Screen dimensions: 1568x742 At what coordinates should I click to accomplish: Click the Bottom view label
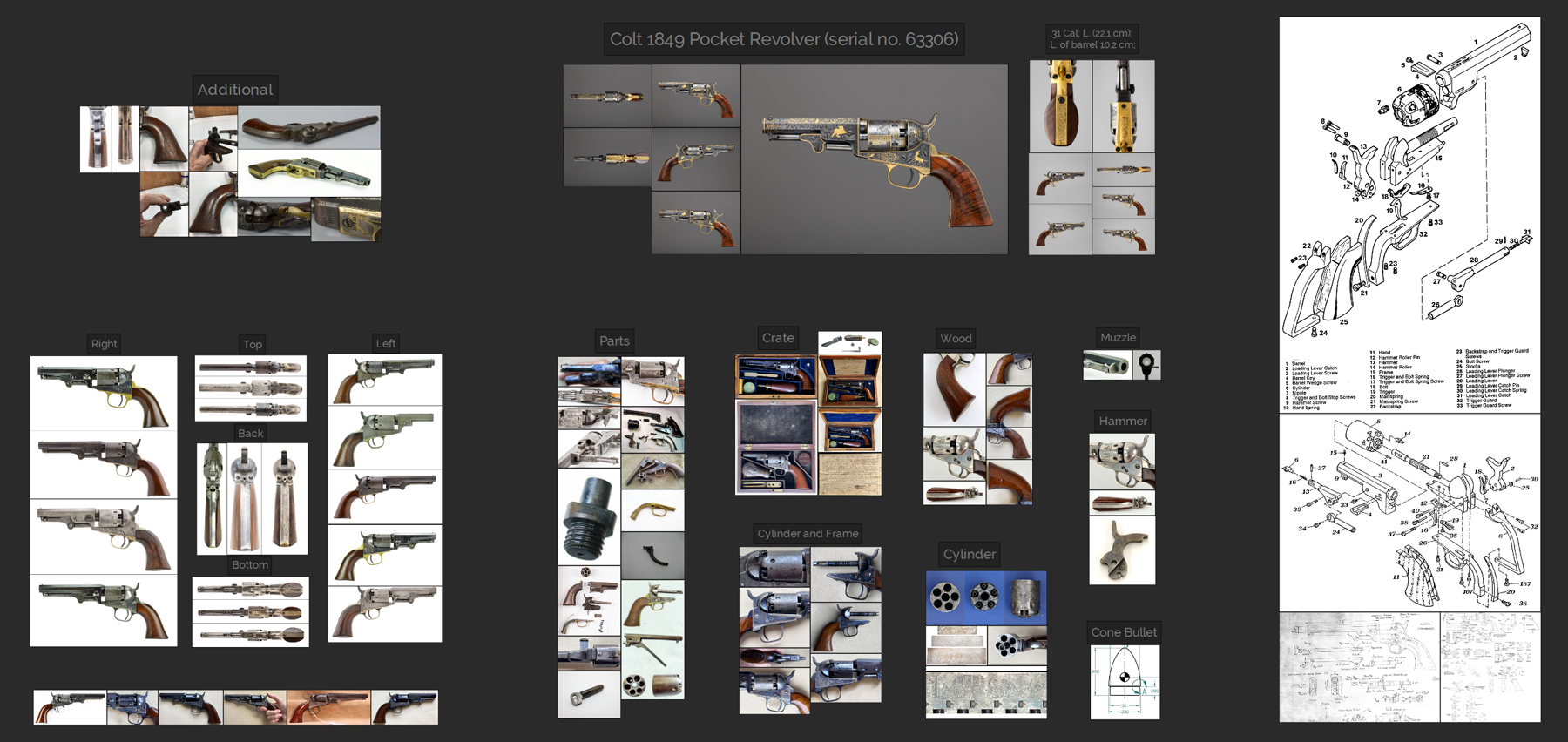(250, 565)
